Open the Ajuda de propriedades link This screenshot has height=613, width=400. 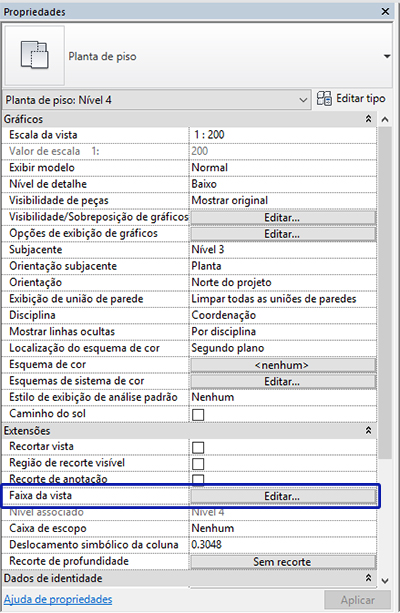[58, 599]
